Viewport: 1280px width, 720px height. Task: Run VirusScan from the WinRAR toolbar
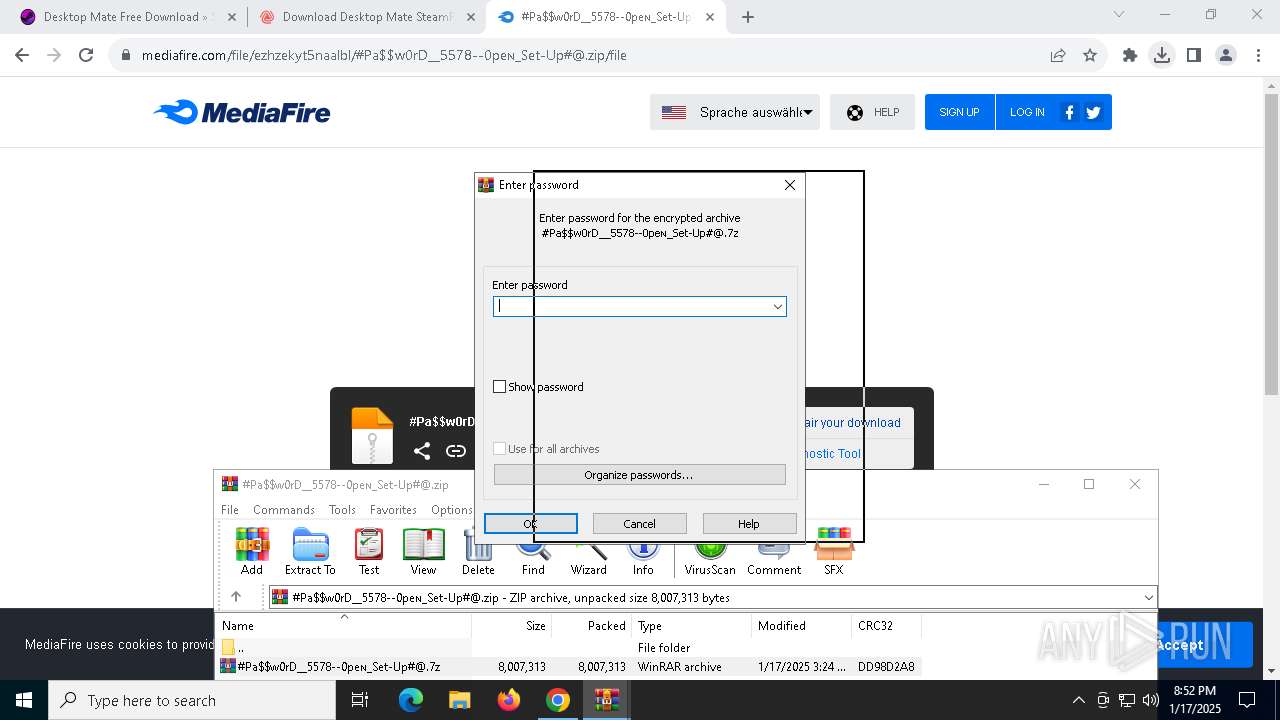tap(710, 558)
